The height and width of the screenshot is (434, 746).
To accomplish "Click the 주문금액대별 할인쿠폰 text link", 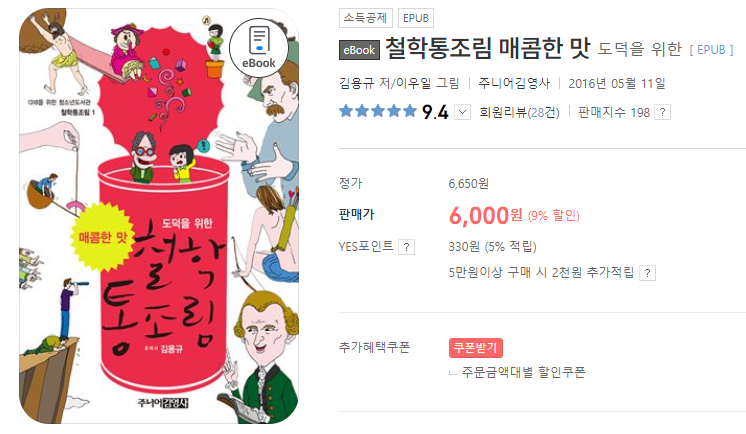I will coord(523,372).
